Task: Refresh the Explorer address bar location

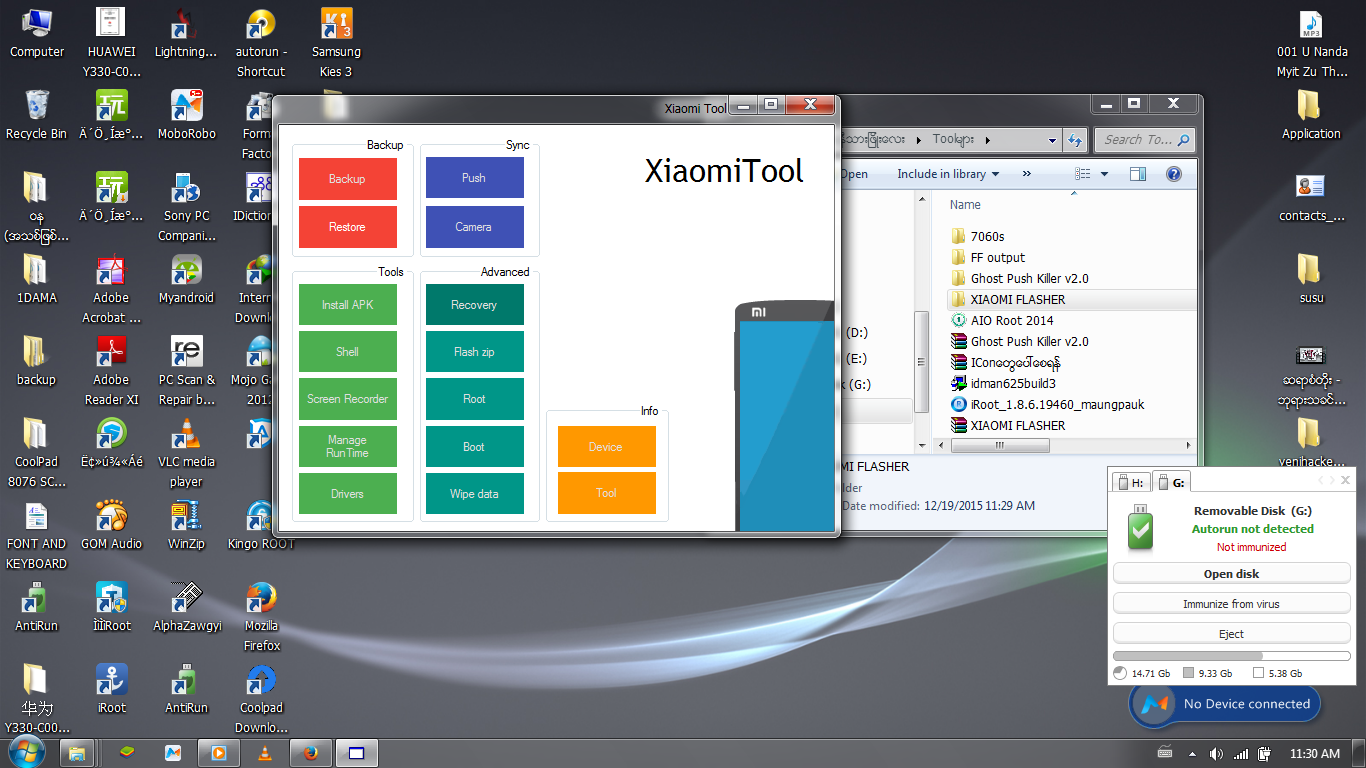Action: [x=1075, y=140]
